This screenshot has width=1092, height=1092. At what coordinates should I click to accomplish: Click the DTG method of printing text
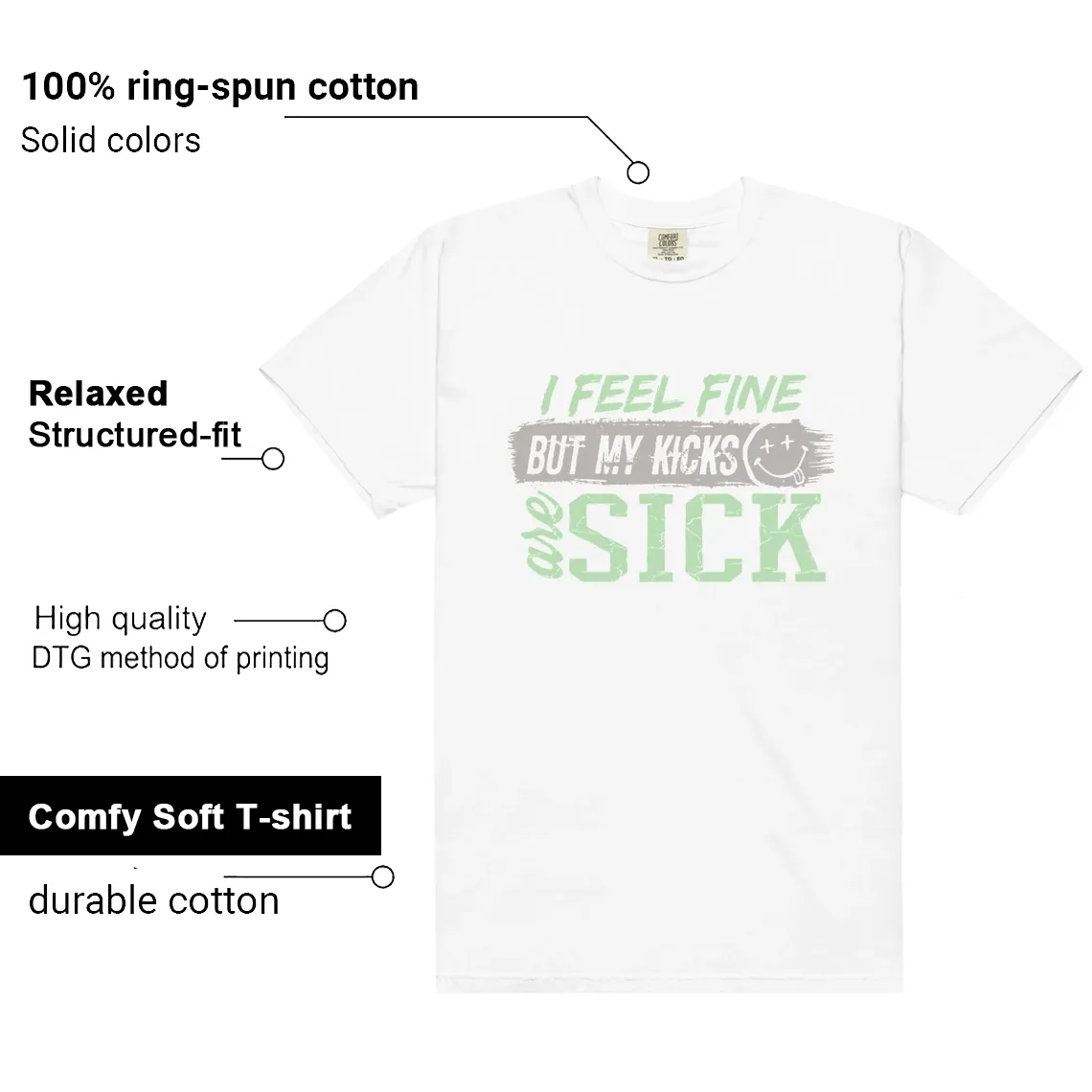click(180, 658)
